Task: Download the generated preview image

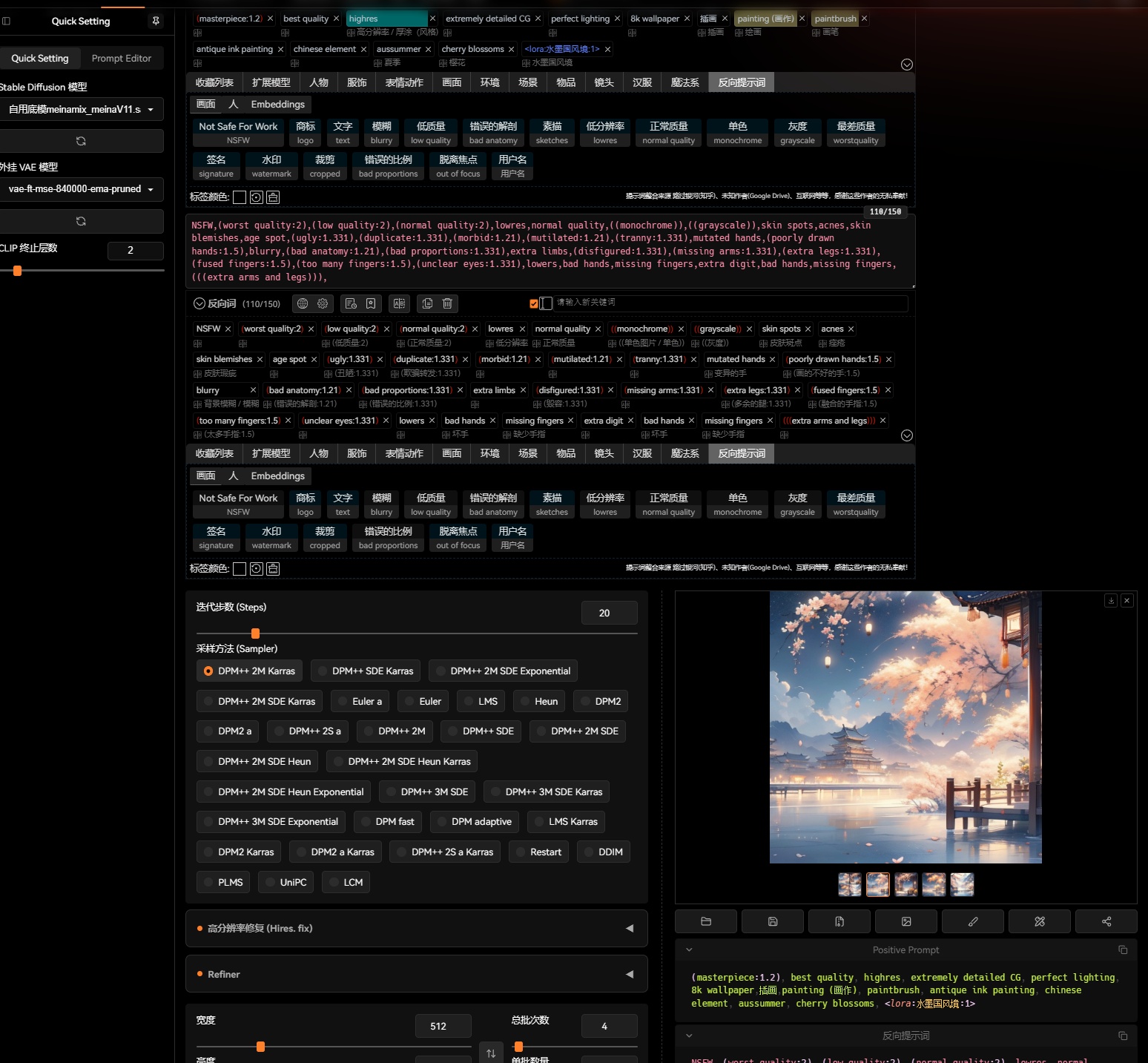Action: point(1111,600)
